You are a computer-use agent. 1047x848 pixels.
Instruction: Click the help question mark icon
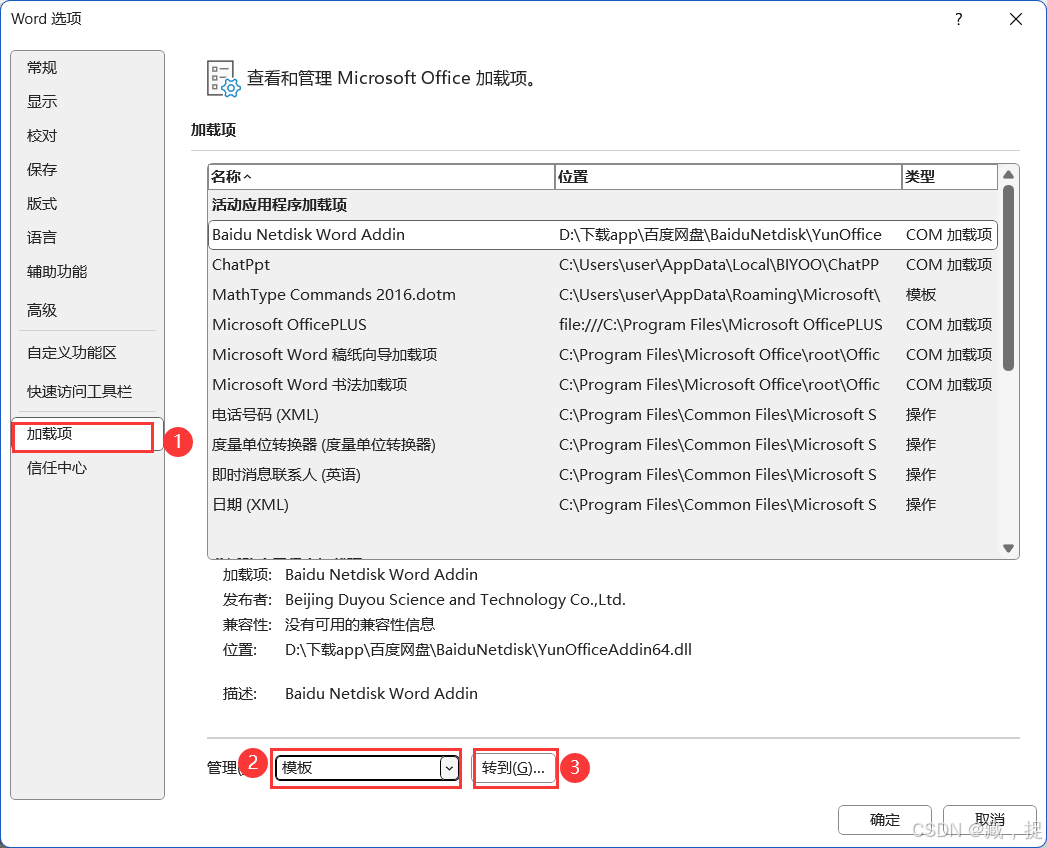[958, 19]
